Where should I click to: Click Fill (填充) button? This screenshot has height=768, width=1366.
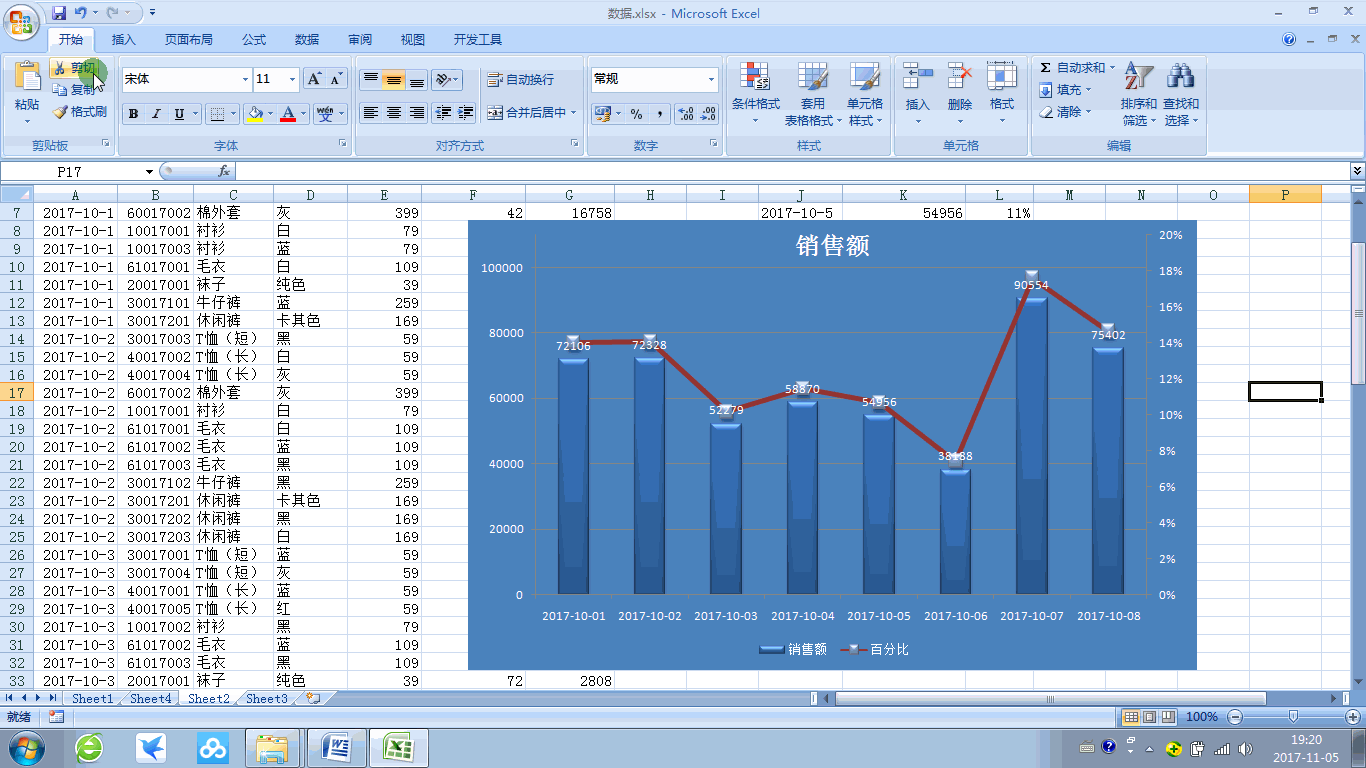tap(1066, 90)
